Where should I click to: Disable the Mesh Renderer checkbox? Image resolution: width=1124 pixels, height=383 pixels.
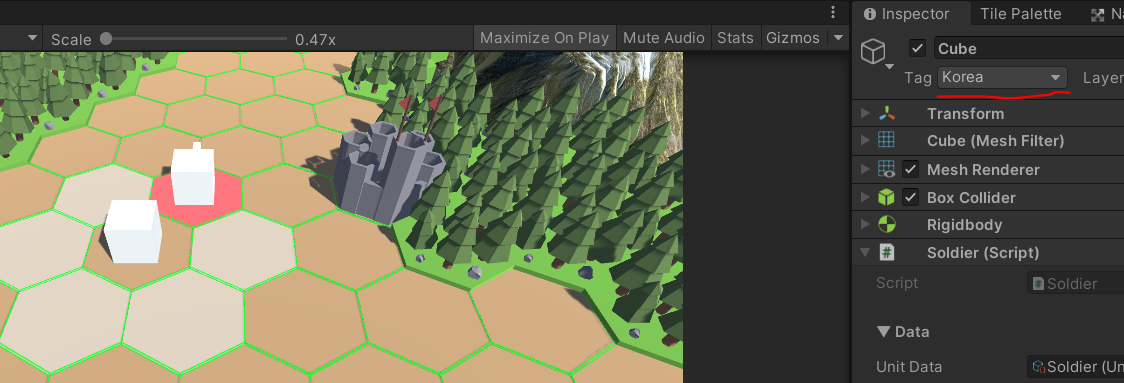910,169
